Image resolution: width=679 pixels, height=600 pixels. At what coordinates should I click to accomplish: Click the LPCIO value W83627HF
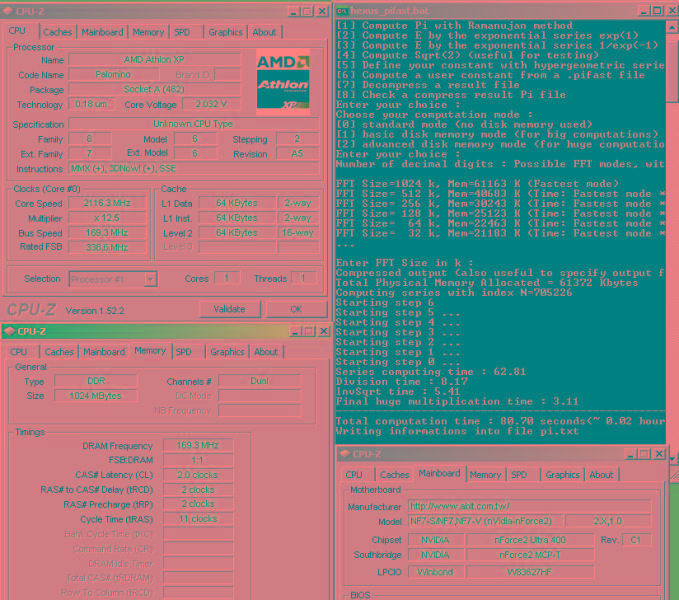pos(530,572)
